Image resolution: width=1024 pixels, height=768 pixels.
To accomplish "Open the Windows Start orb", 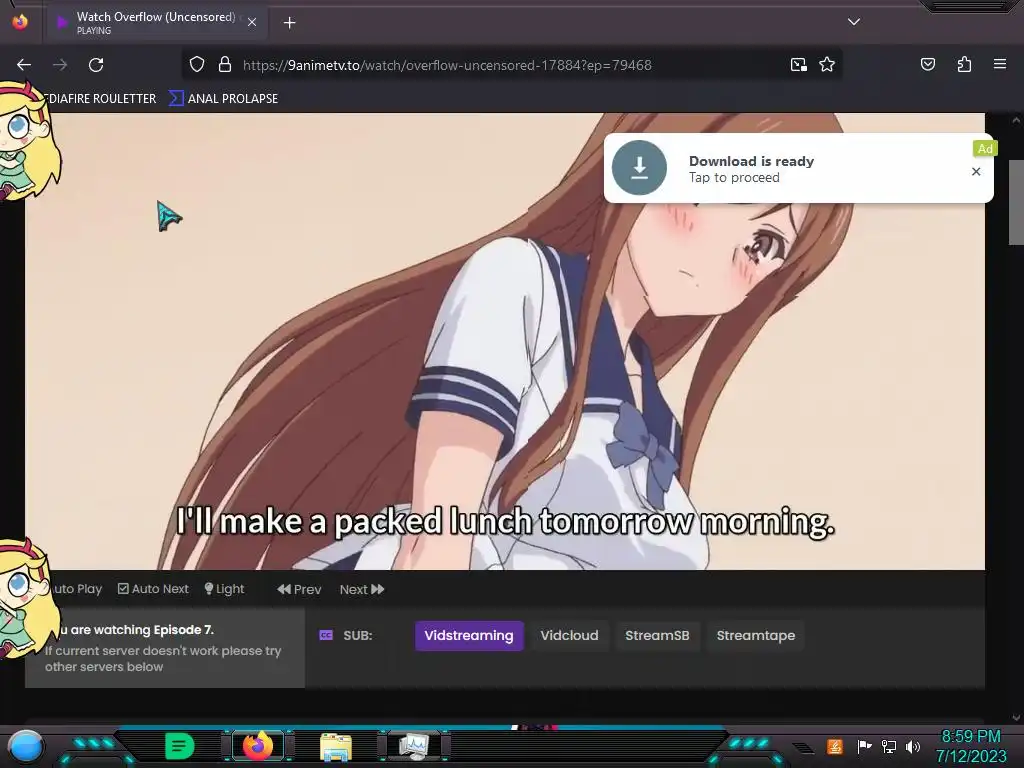I will point(26,747).
